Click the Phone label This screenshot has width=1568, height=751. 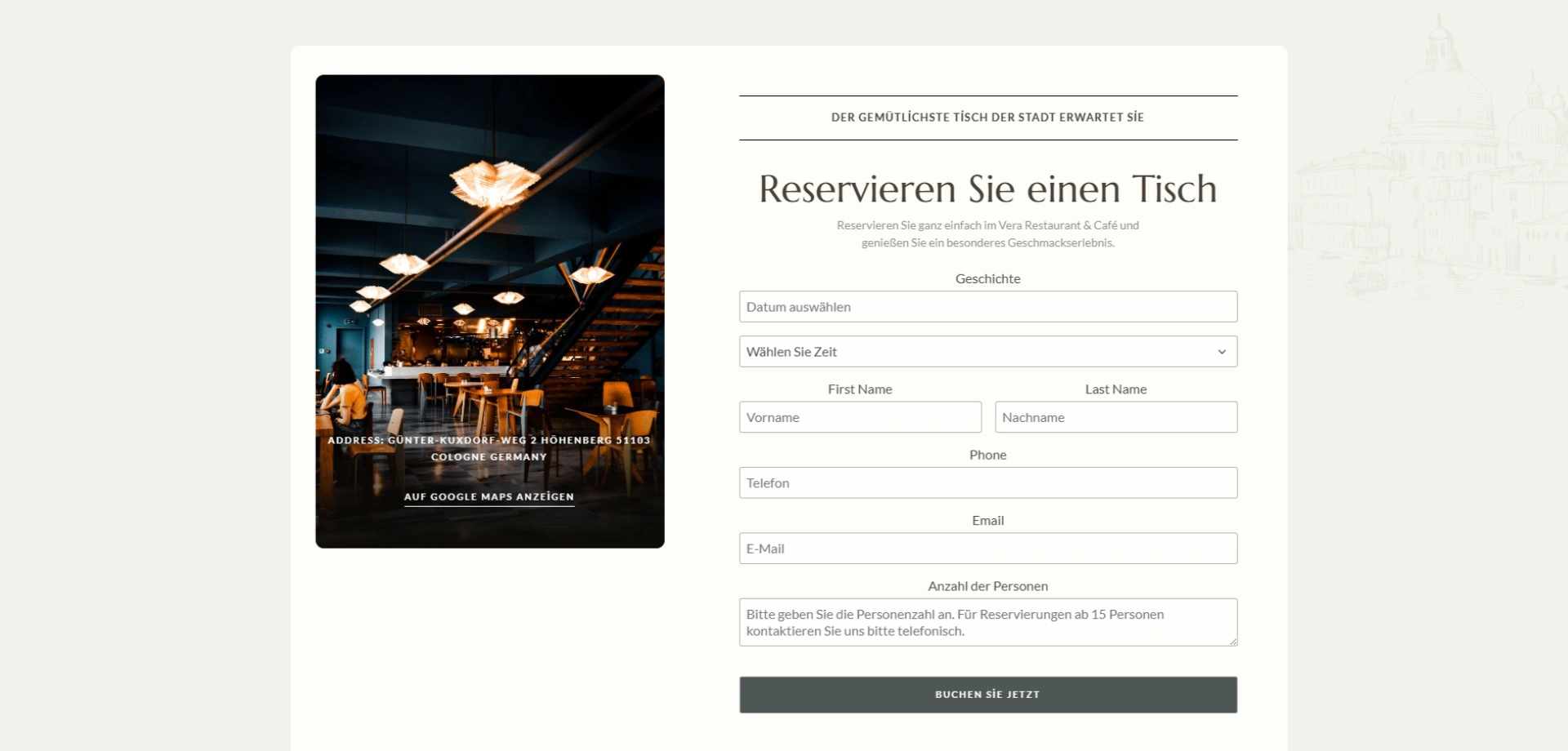coord(987,455)
